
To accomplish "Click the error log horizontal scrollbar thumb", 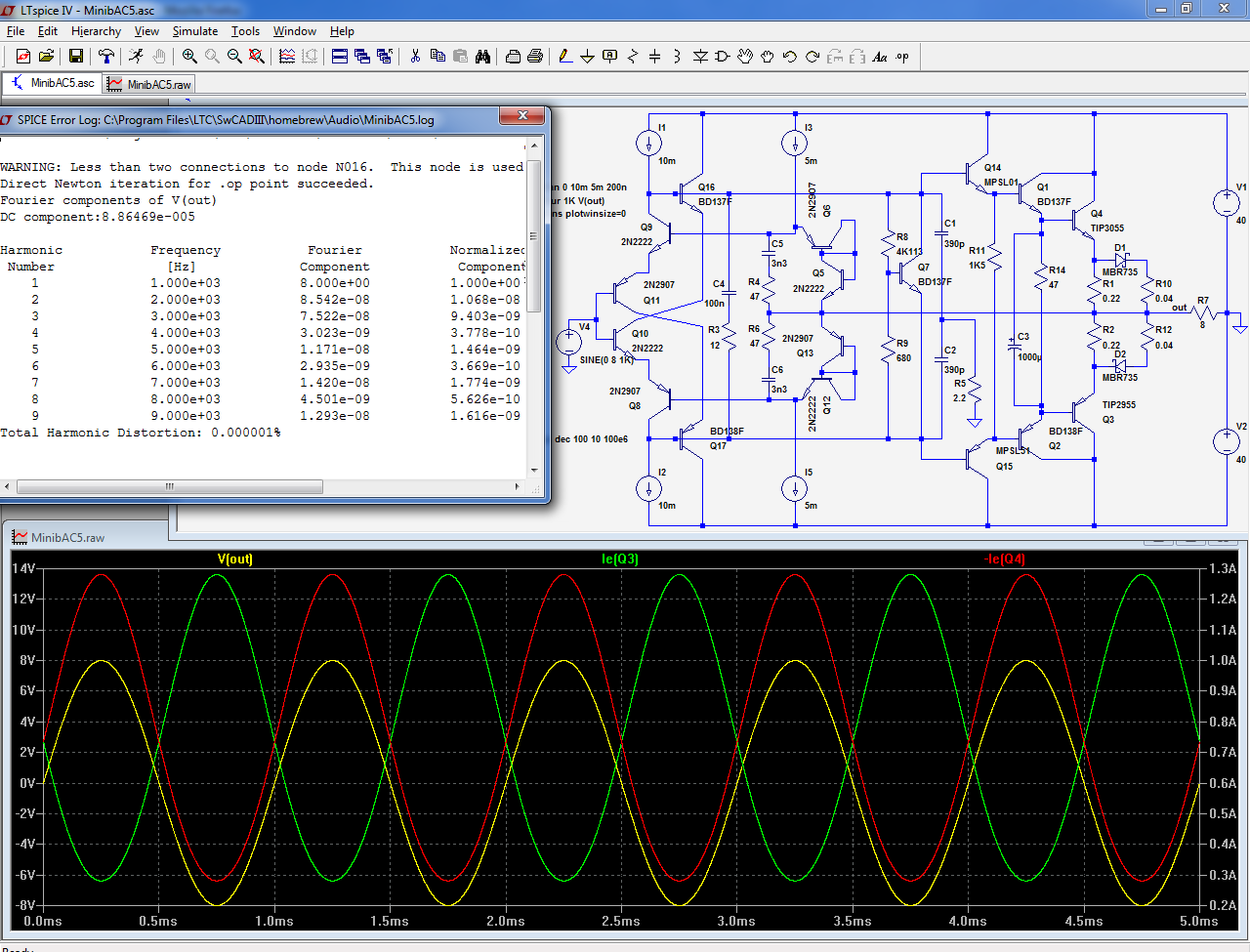I will pos(170,486).
